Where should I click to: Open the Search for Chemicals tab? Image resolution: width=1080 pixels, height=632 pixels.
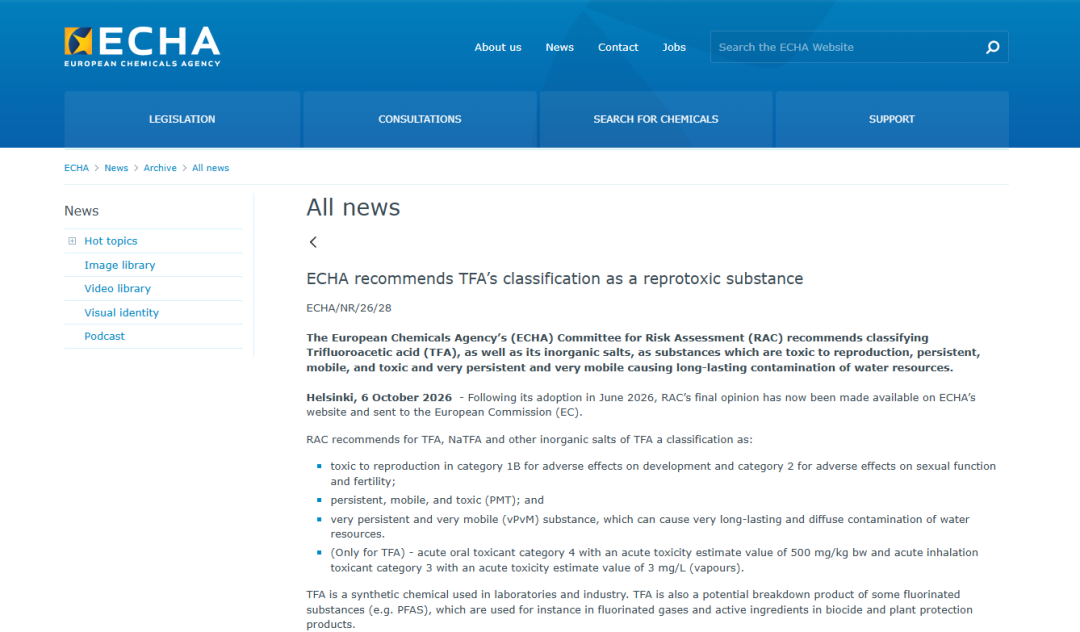(x=656, y=119)
